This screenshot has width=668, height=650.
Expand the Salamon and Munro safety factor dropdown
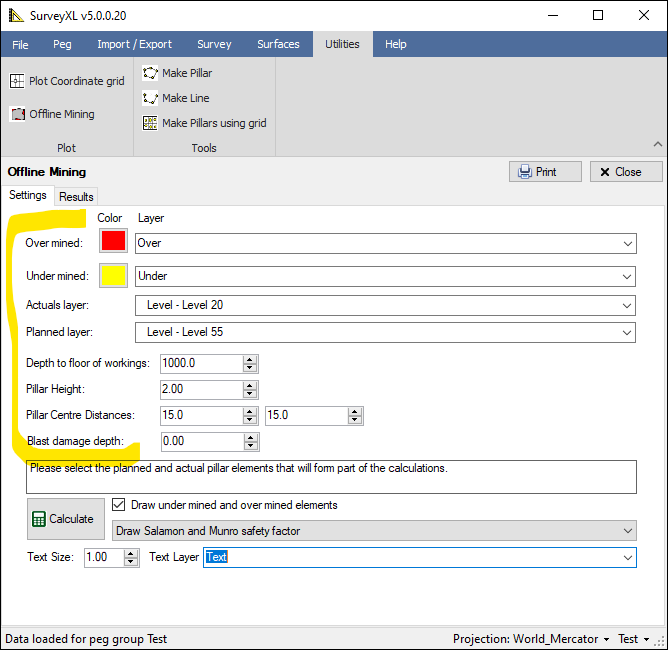[627, 531]
